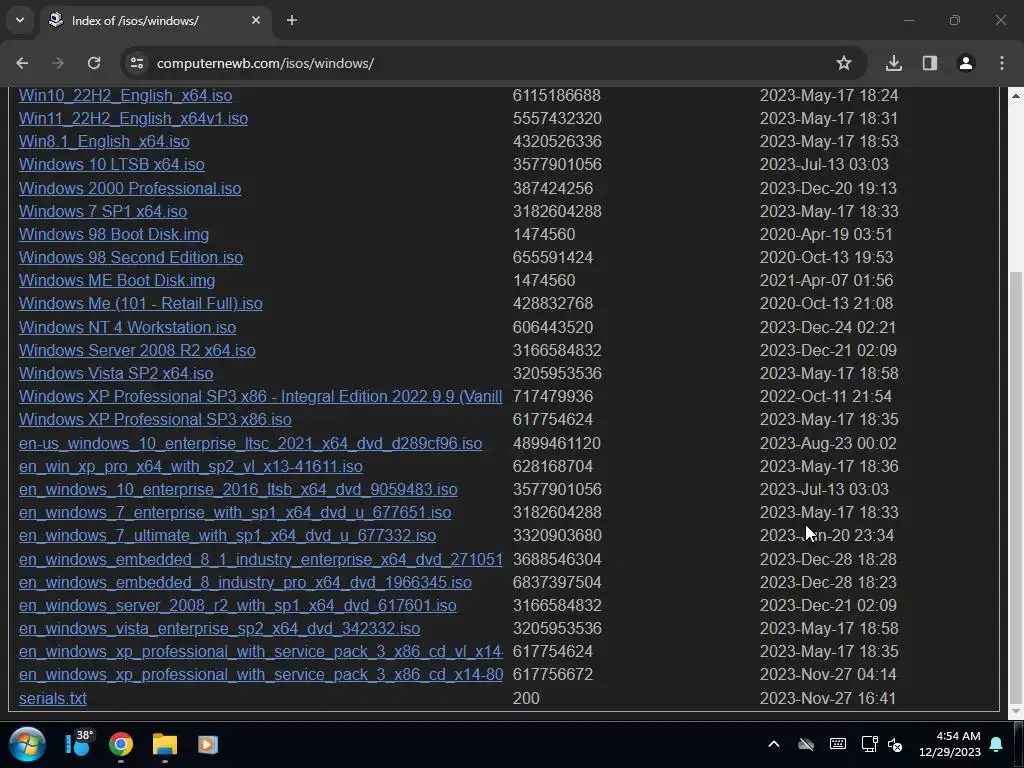Open the serials.txt file link
This screenshot has width=1024, height=768.
[x=53, y=698]
